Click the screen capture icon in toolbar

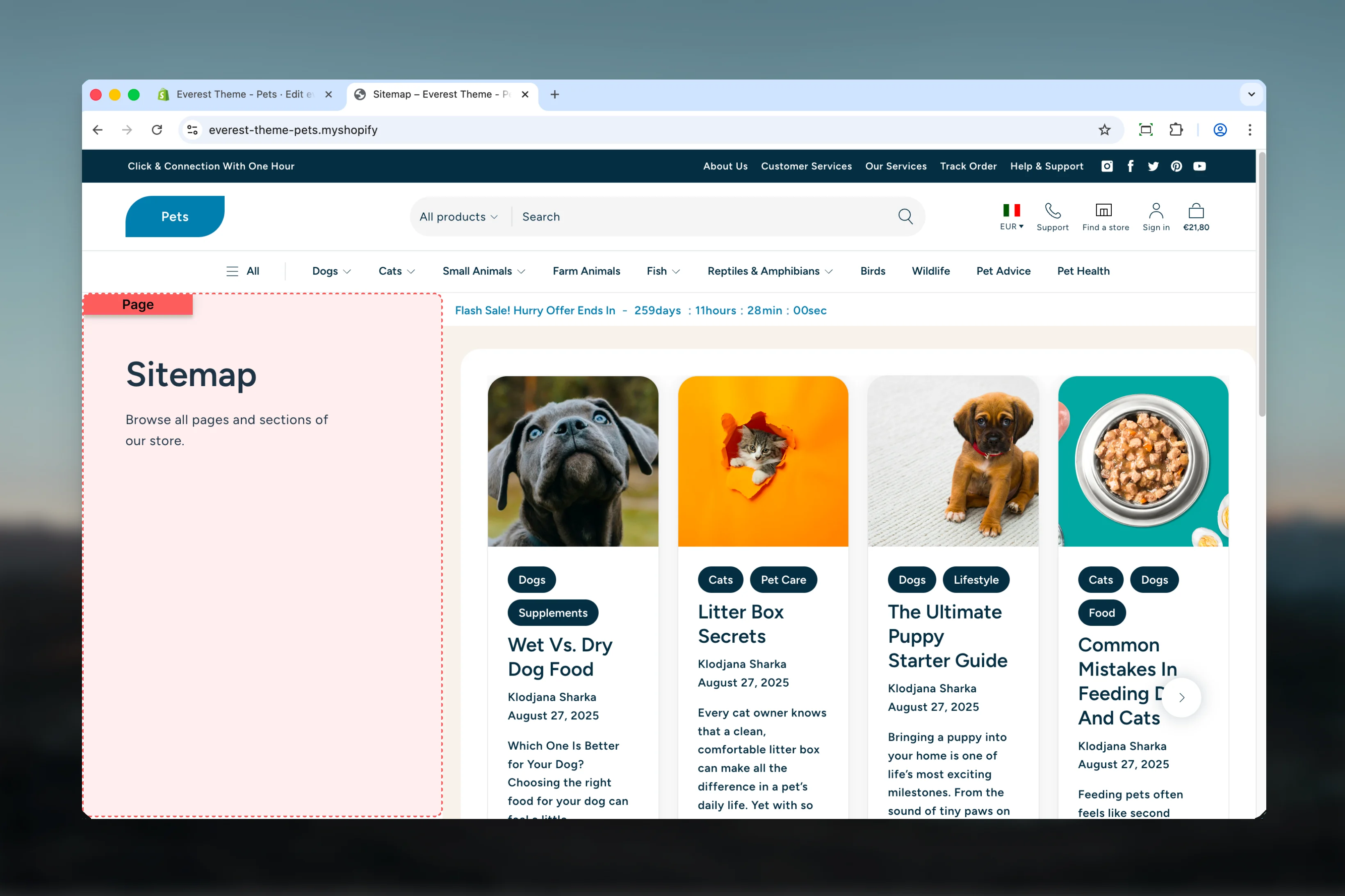1146,130
